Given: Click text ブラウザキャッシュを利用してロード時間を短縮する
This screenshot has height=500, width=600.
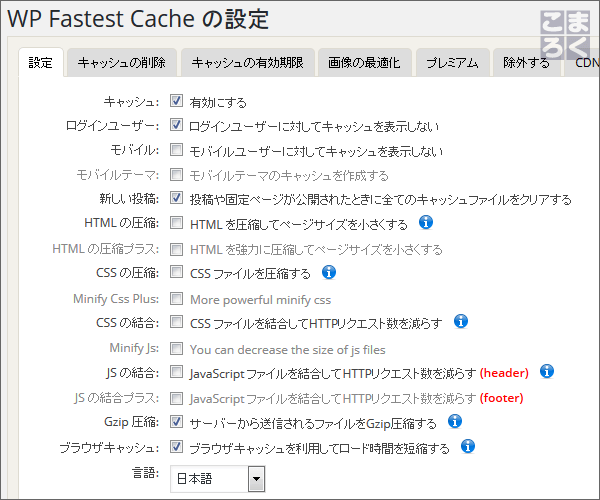Looking at the screenshot, I should pyautogui.click(x=320, y=448).
